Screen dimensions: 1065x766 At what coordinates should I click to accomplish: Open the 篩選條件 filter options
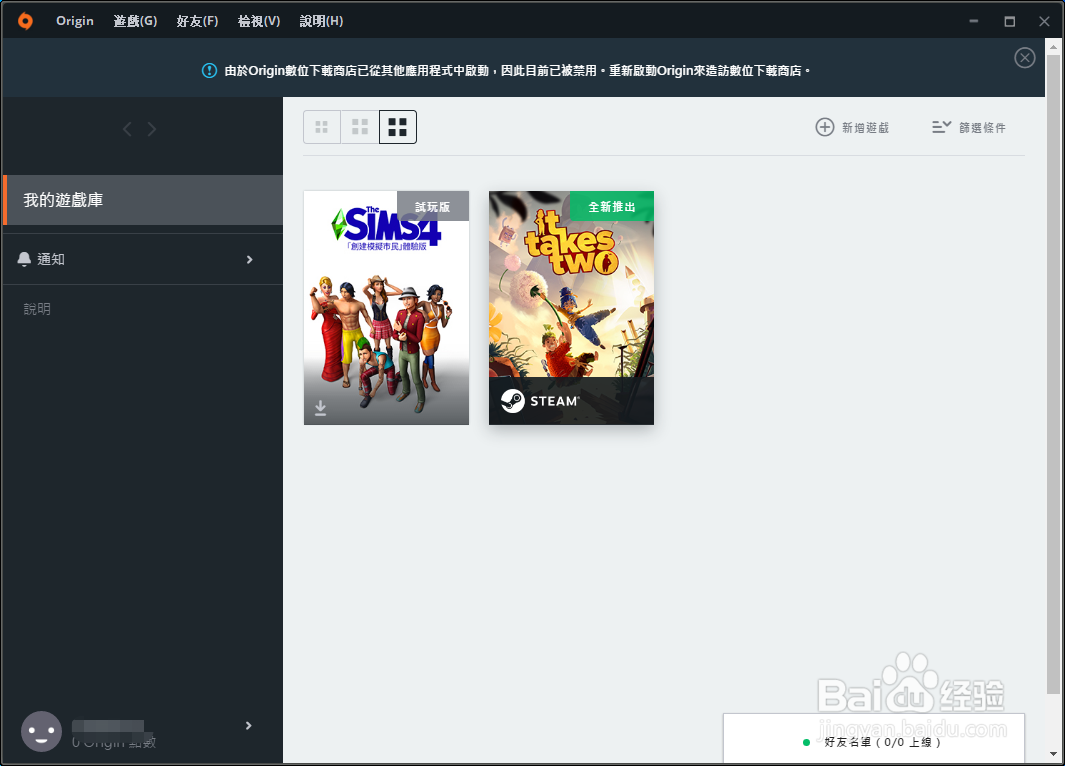coord(969,128)
